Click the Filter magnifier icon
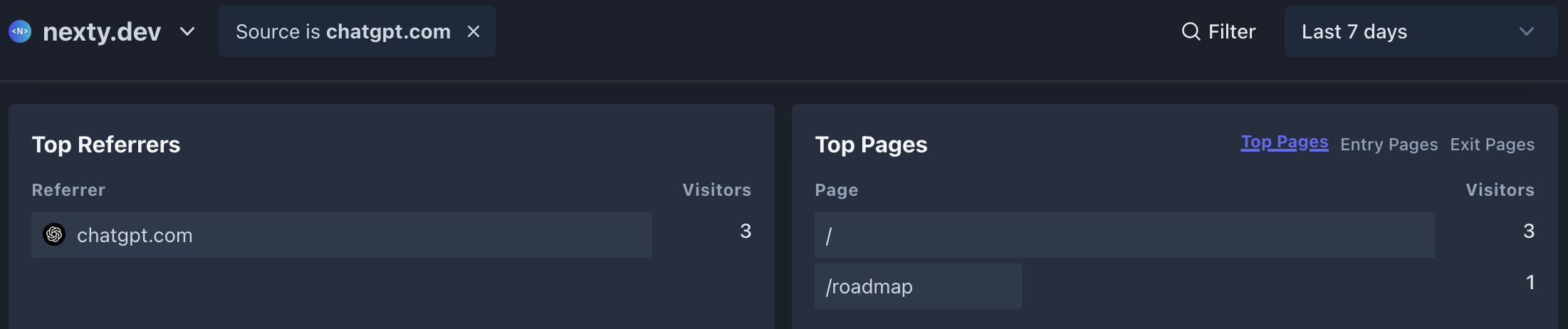This screenshot has height=329, width=1568. tap(1191, 31)
